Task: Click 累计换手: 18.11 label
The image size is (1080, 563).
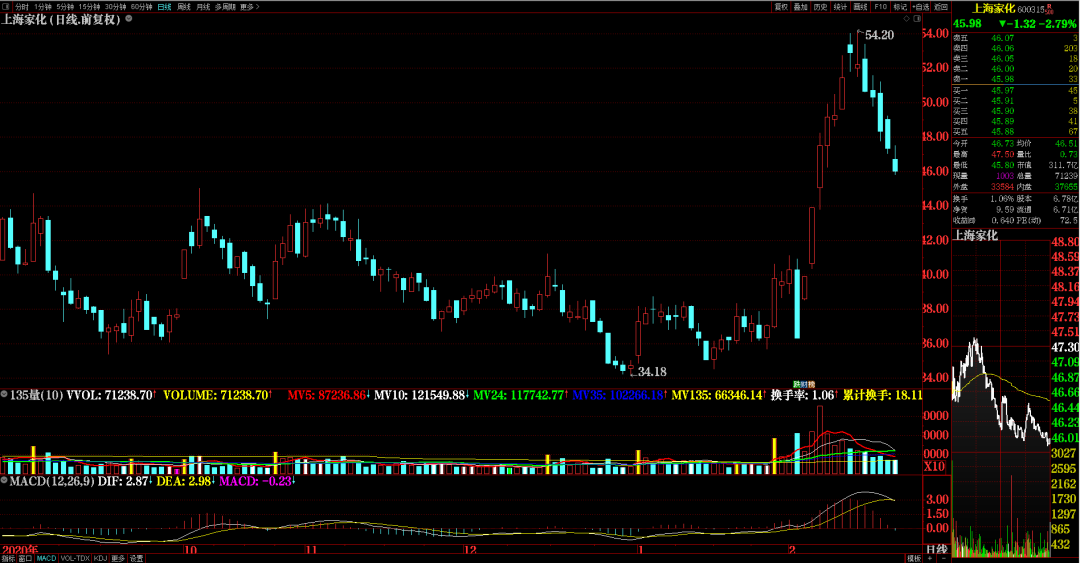Action: click(x=883, y=395)
